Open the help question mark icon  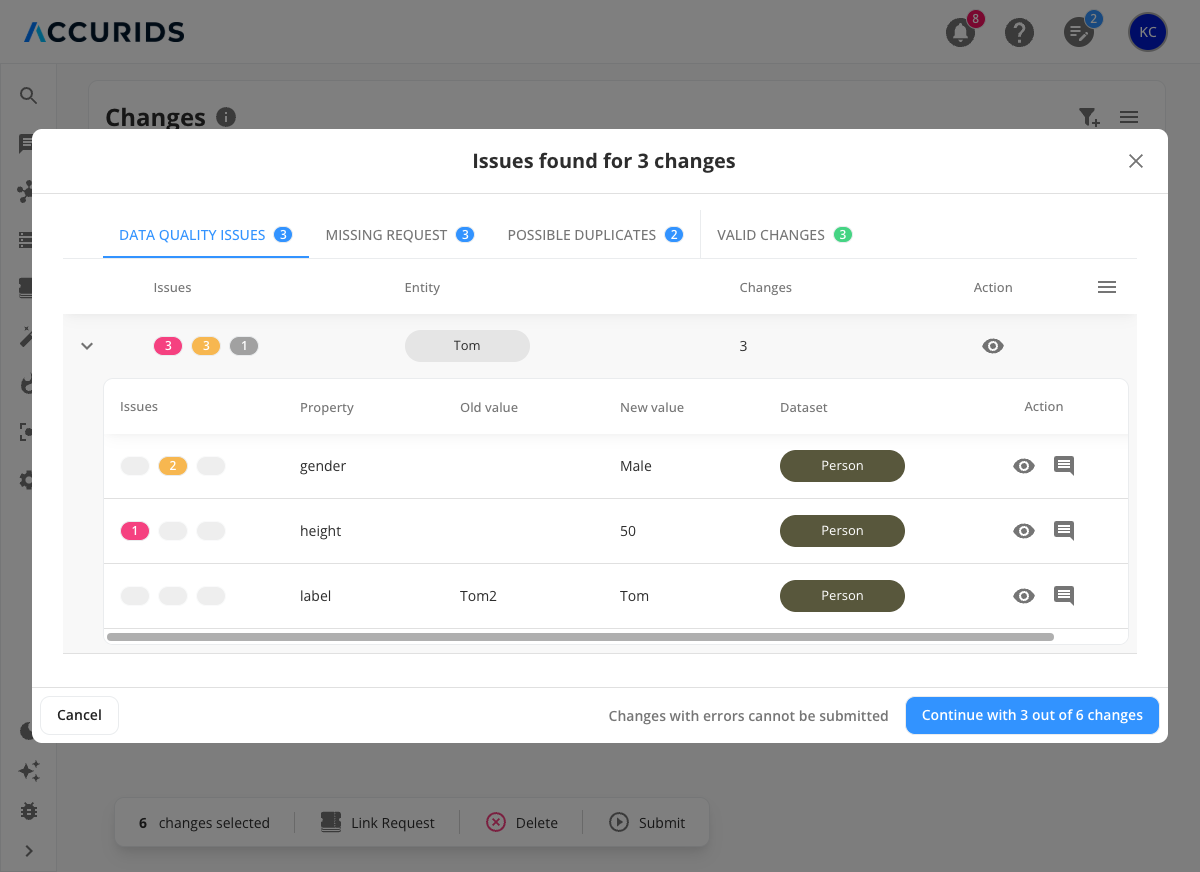coord(1019,33)
